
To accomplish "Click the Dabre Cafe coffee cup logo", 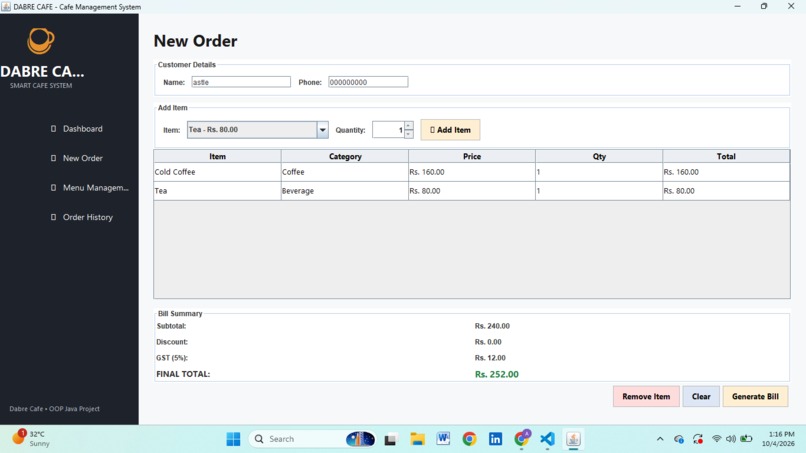I will pyautogui.click(x=41, y=41).
